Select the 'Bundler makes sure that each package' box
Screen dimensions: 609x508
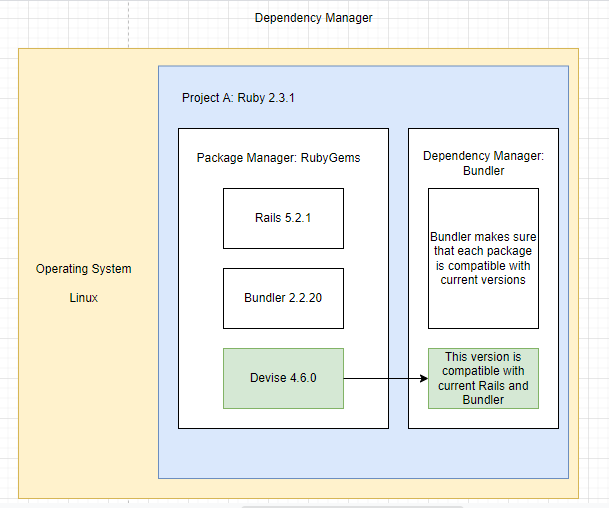(x=483, y=258)
